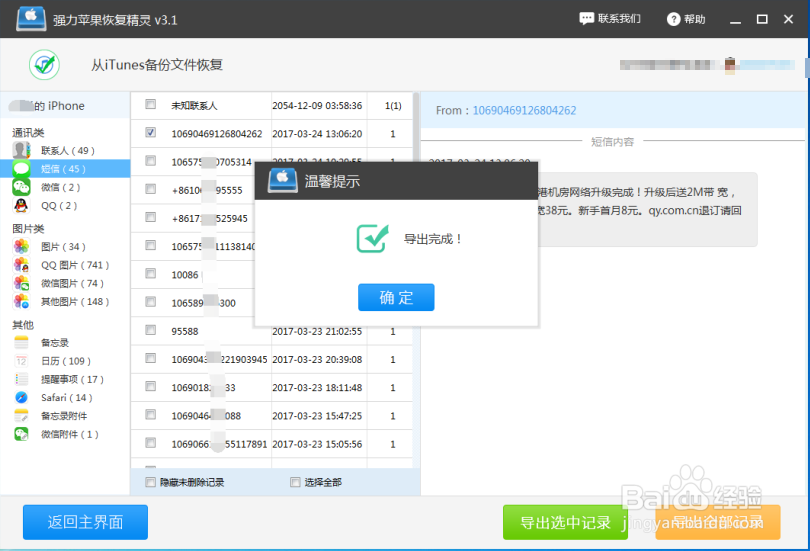Select the 短信 (45) message icon
810x551 pixels.
coord(21,169)
